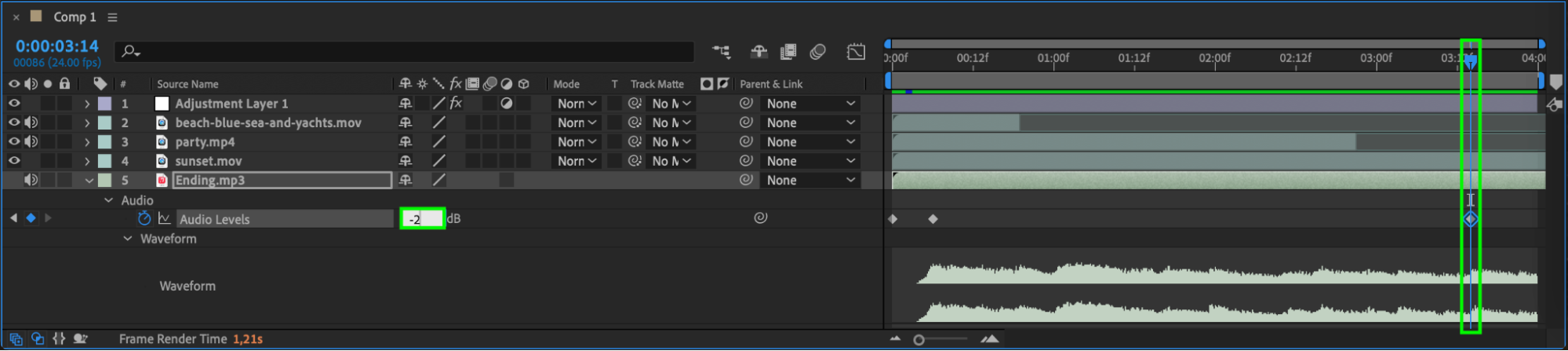Mute audio on party.mp4 layer

point(31,142)
